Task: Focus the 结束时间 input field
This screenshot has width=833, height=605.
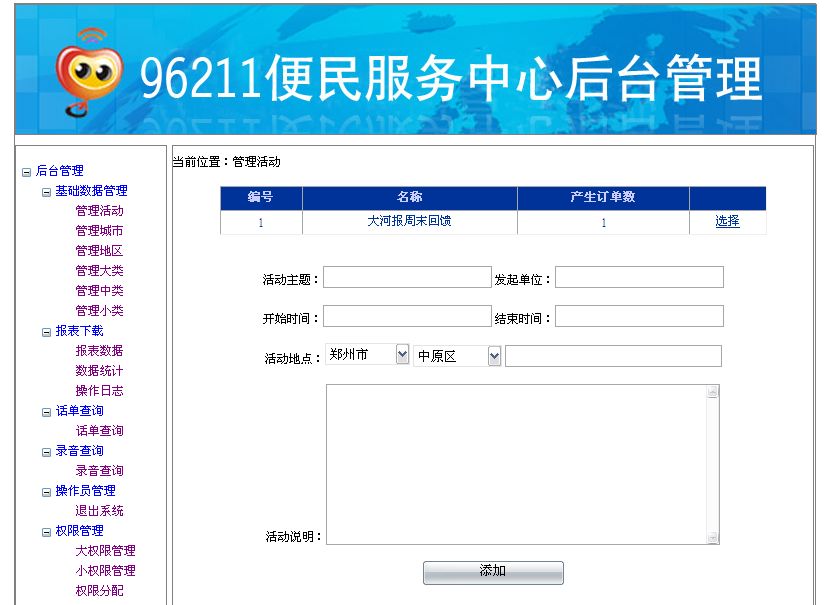Action: pyautogui.click(x=639, y=316)
